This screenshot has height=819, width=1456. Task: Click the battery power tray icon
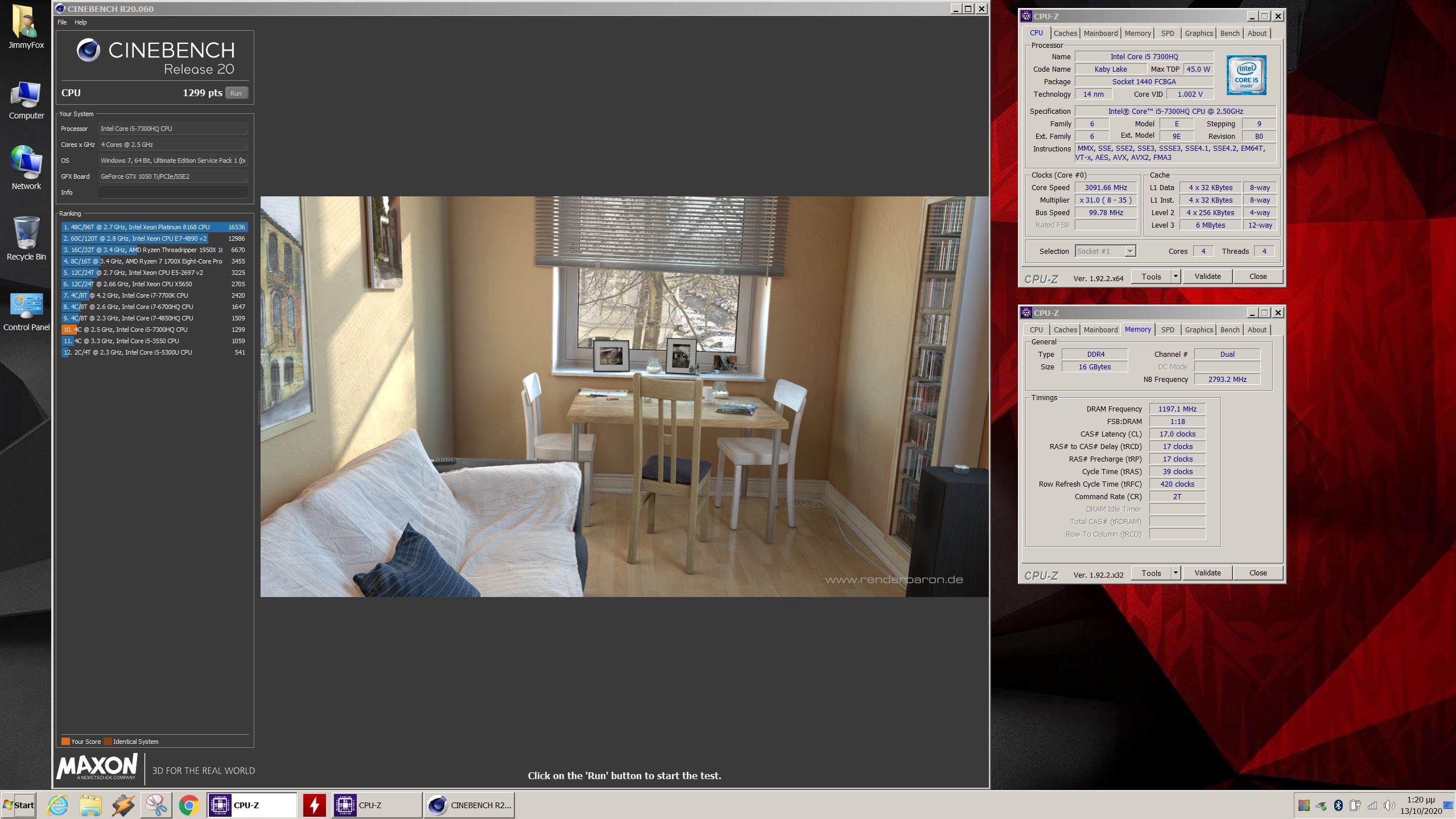1355,805
